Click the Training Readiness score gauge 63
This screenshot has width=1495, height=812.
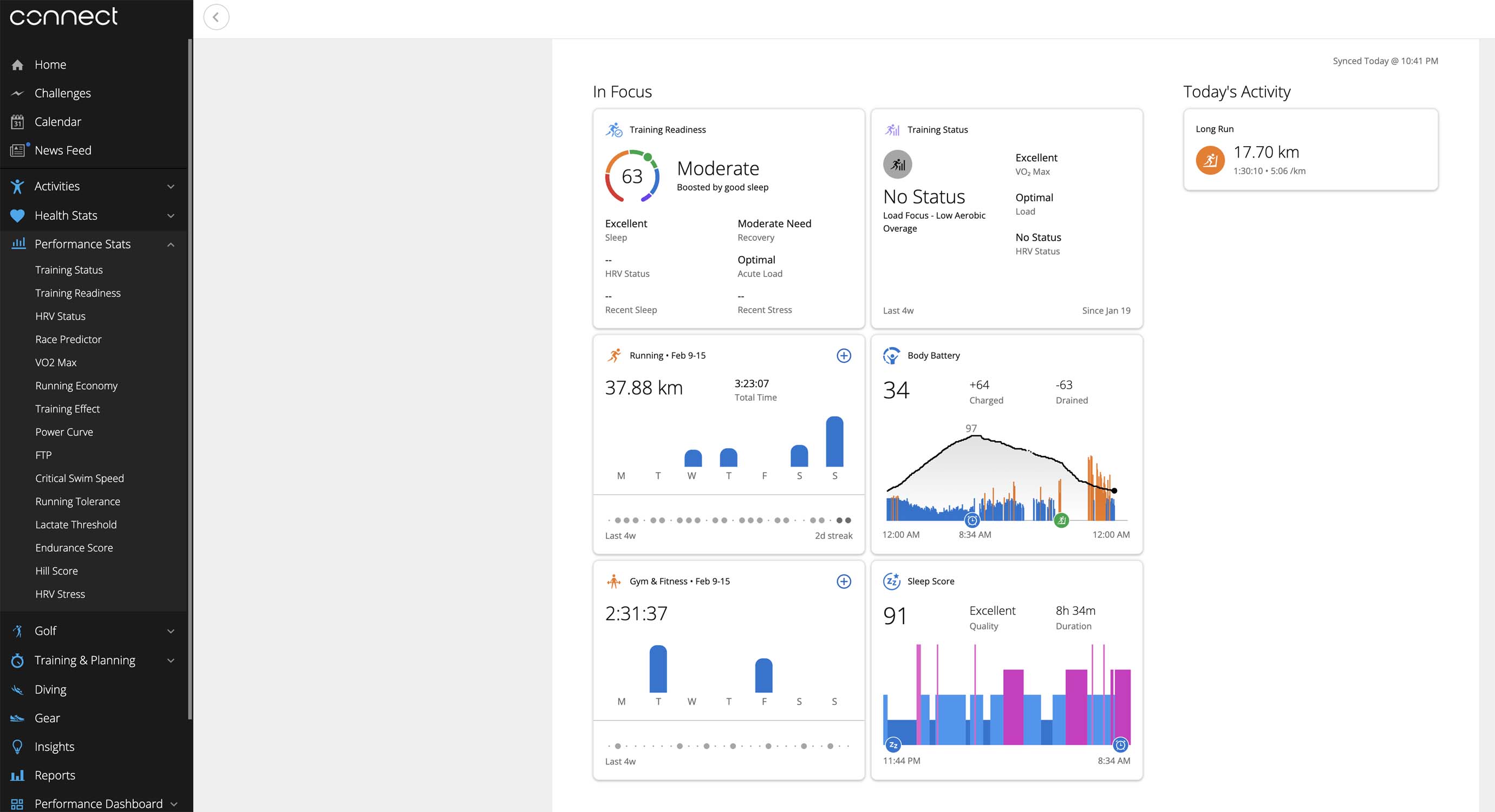tap(631, 176)
